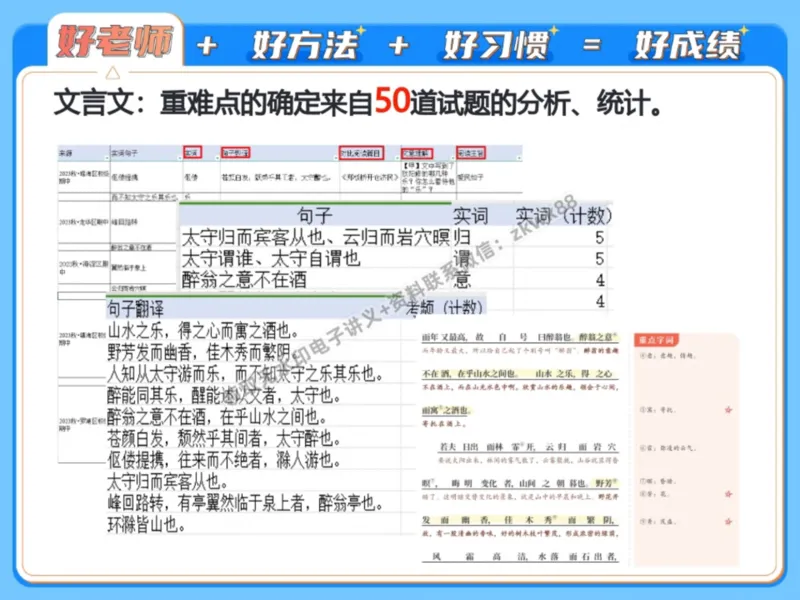Viewport: 800px width, 600px height.
Task: Open the filter arrow of the 来源 column
Action: pyautogui.click(x=107, y=158)
